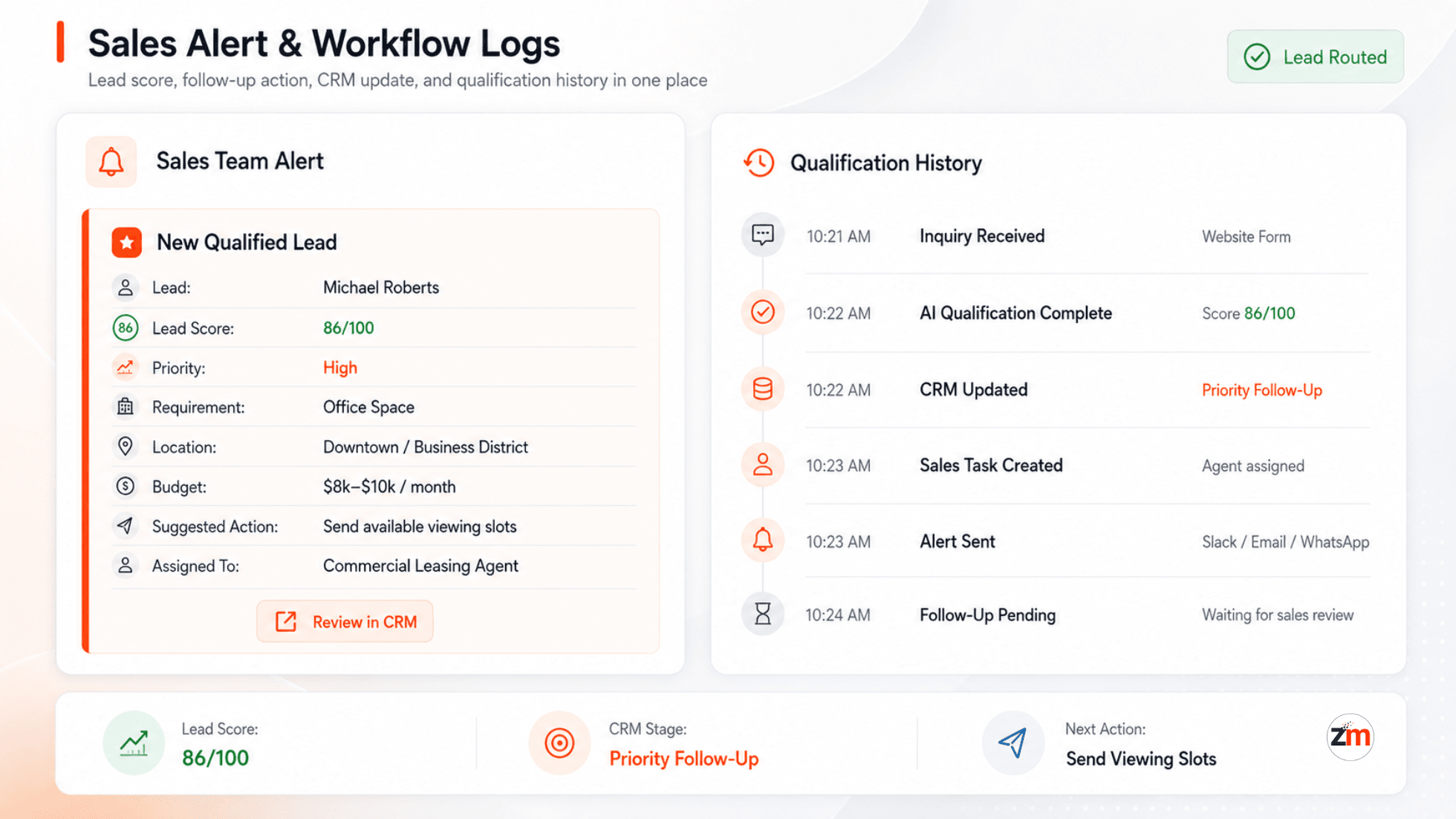1456x819 pixels.
Task: Click the hourglass icon for Follow-Up Pending
Action: click(x=763, y=614)
